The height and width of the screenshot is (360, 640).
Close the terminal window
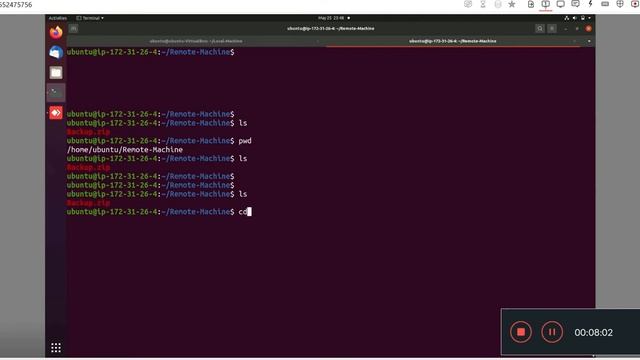[x=588, y=29]
